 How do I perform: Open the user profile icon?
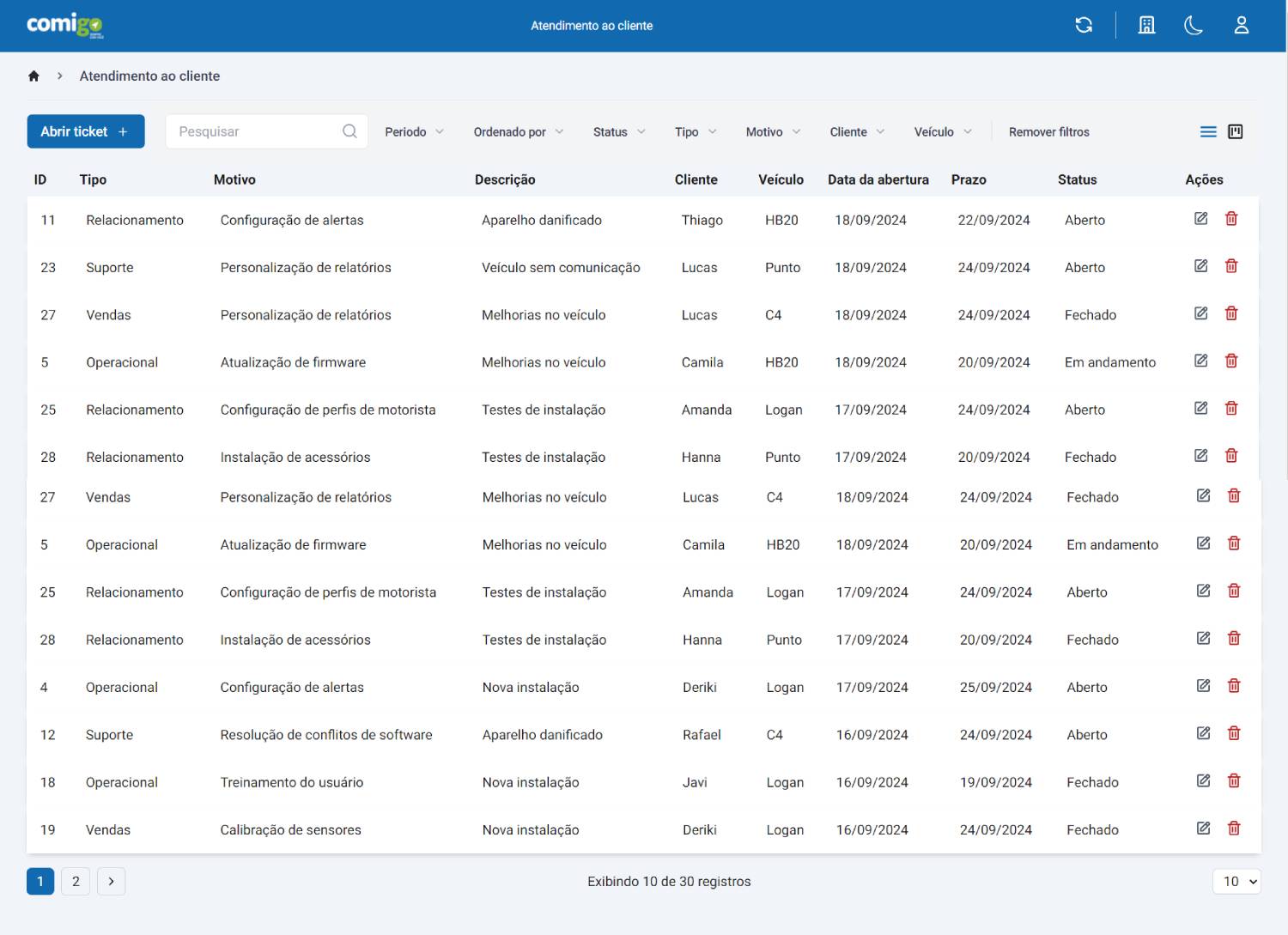coord(1241,26)
